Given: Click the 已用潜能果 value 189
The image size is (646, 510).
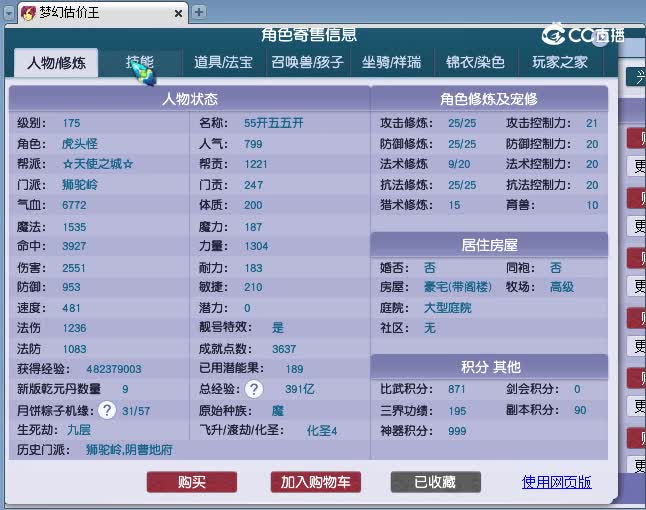Looking at the screenshot, I should click(295, 369).
